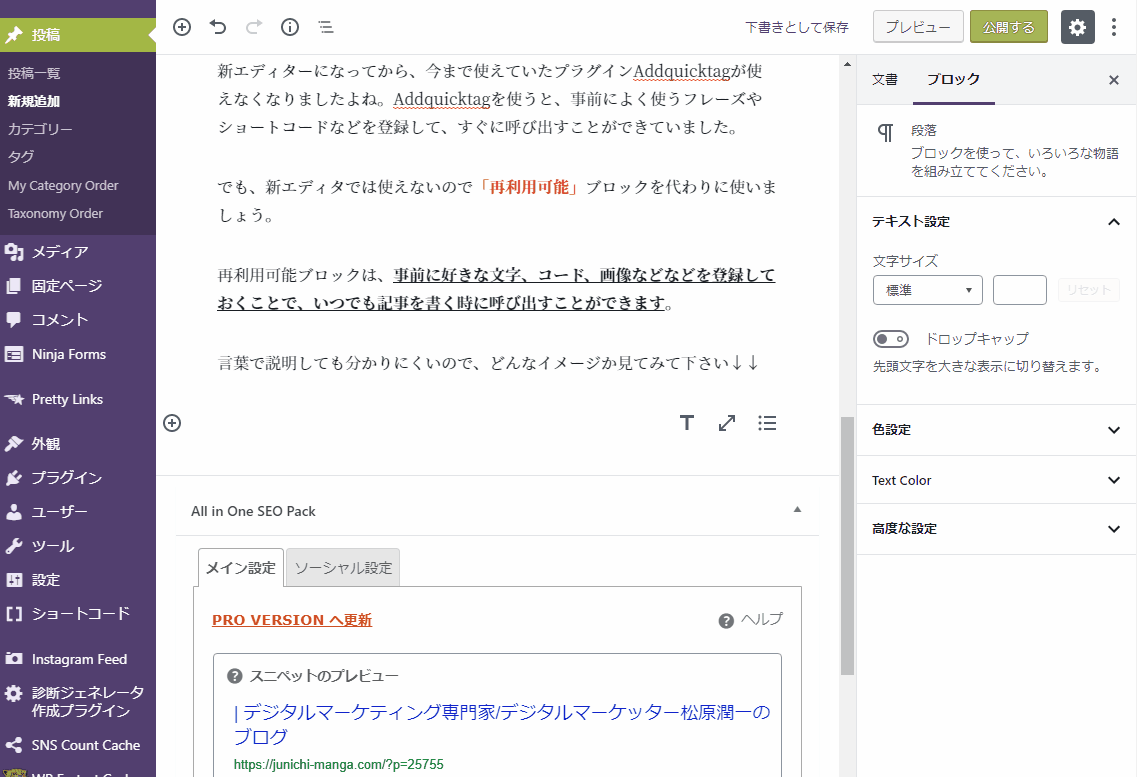The height and width of the screenshot is (777, 1137).
Task: Select the ソーシャル設定 tab
Action: coord(343,568)
